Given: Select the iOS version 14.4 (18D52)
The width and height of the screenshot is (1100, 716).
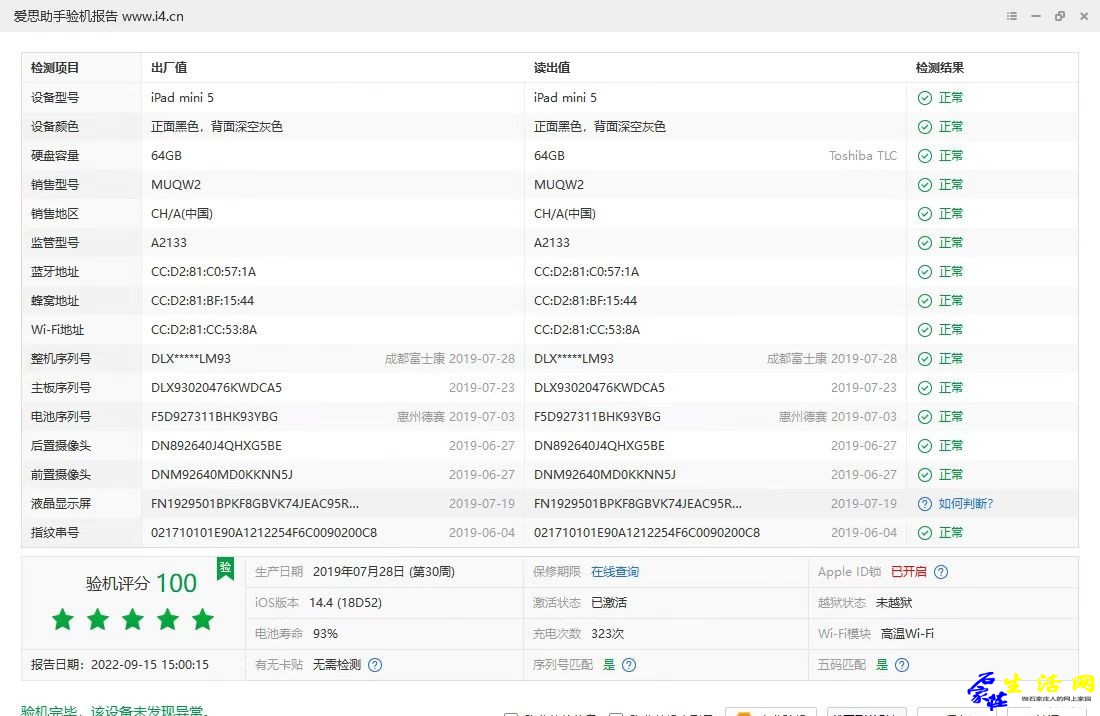Looking at the screenshot, I should tap(345, 602).
